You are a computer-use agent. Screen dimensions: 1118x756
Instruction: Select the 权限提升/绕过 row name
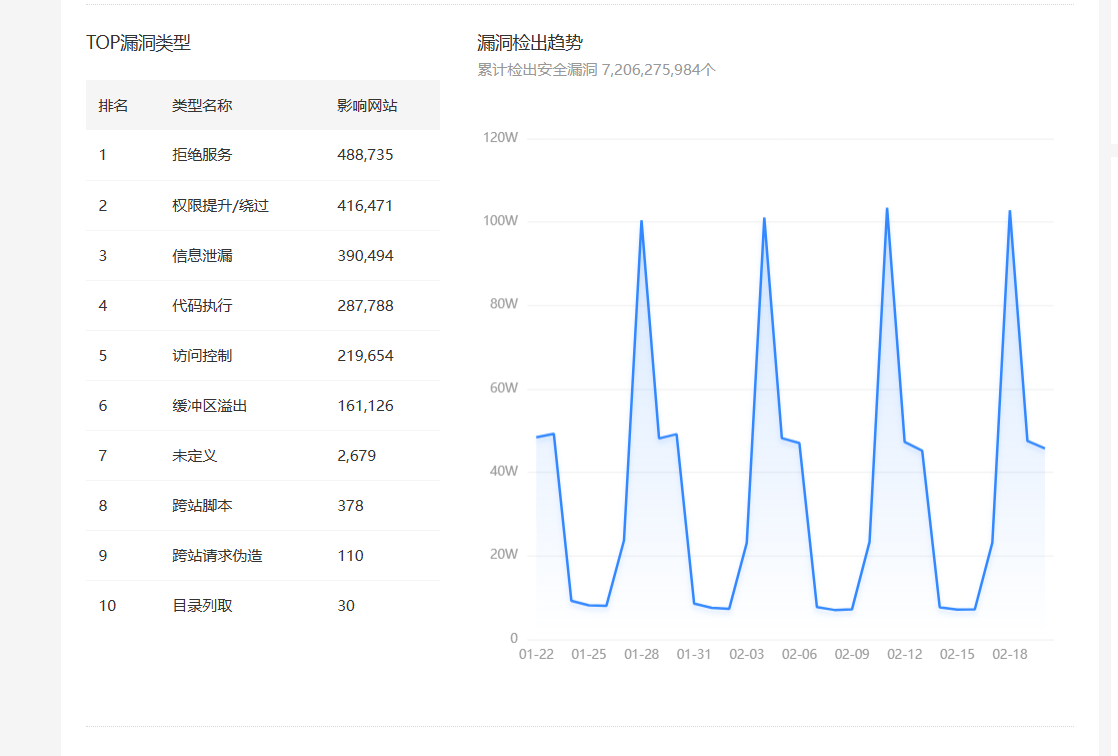pyautogui.click(x=220, y=205)
